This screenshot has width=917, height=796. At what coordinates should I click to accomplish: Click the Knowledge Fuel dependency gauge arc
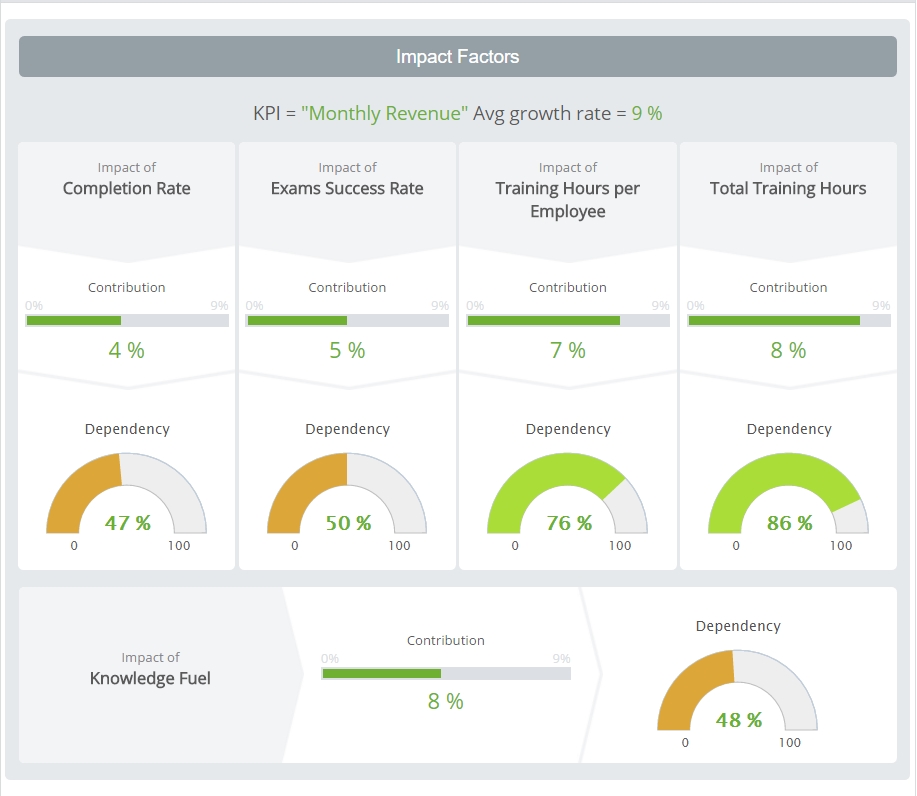click(737, 690)
